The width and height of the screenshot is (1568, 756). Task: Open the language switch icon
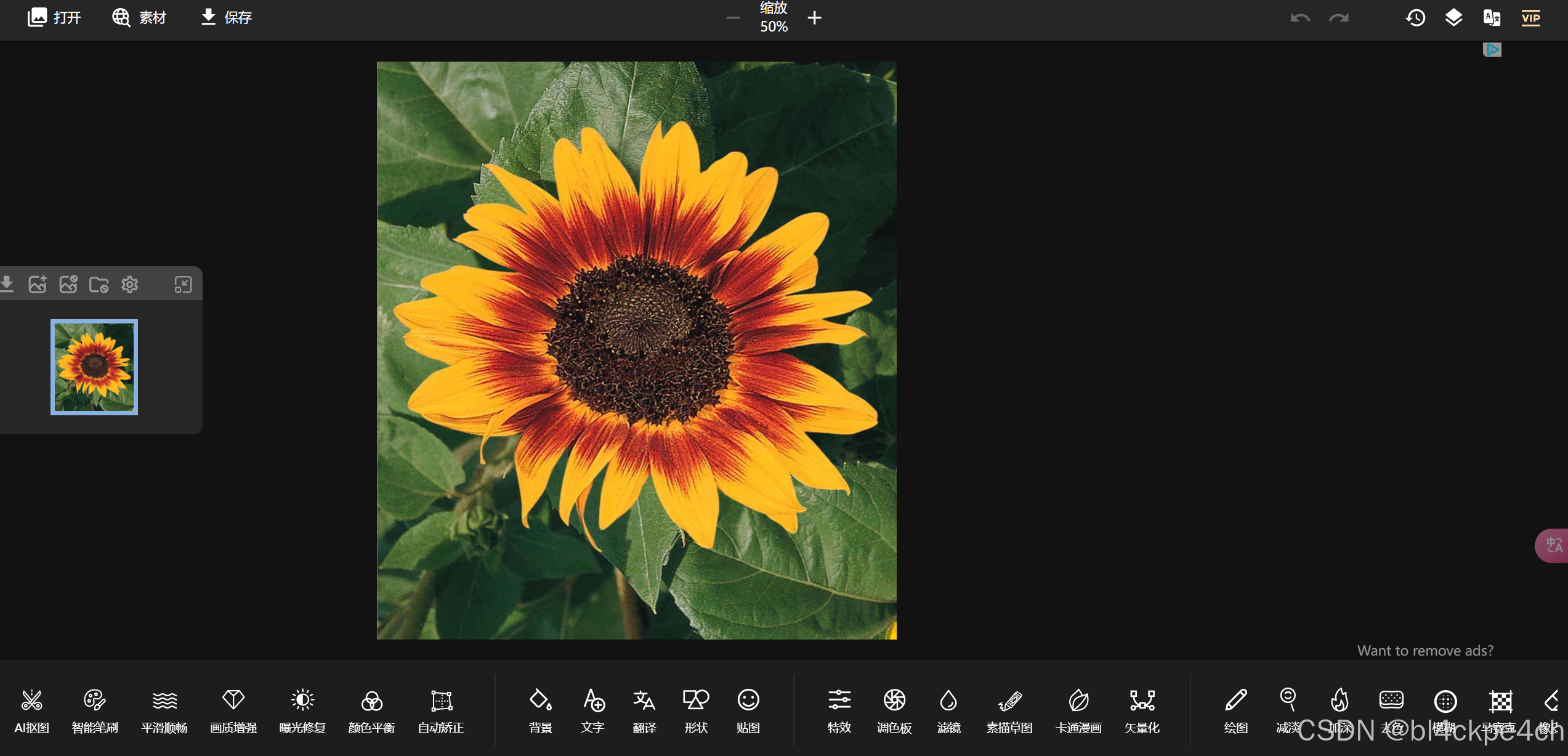point(1492,17)
